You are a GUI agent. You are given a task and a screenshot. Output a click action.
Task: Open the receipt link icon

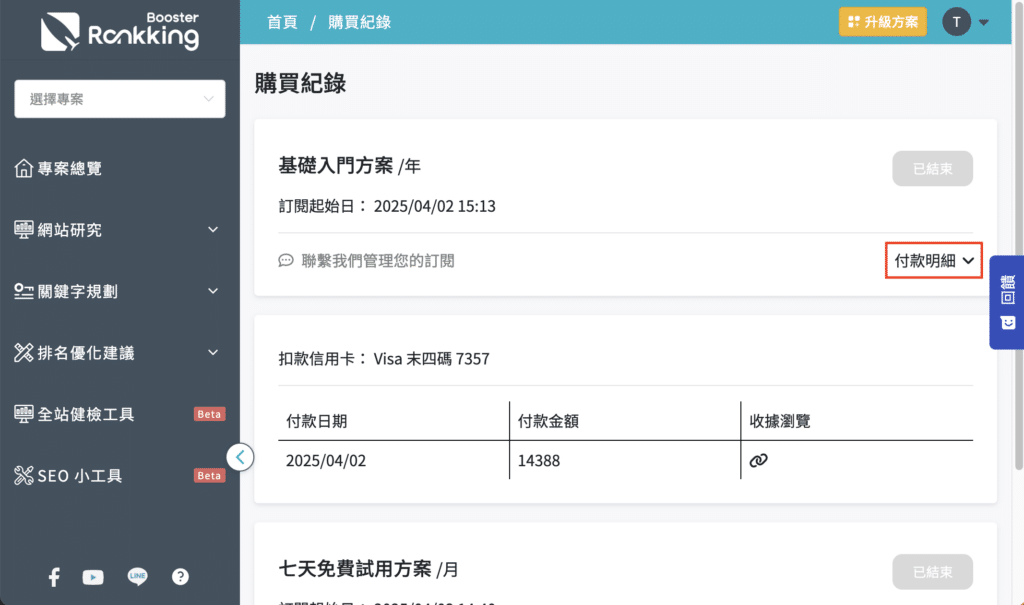pos(759,460)
